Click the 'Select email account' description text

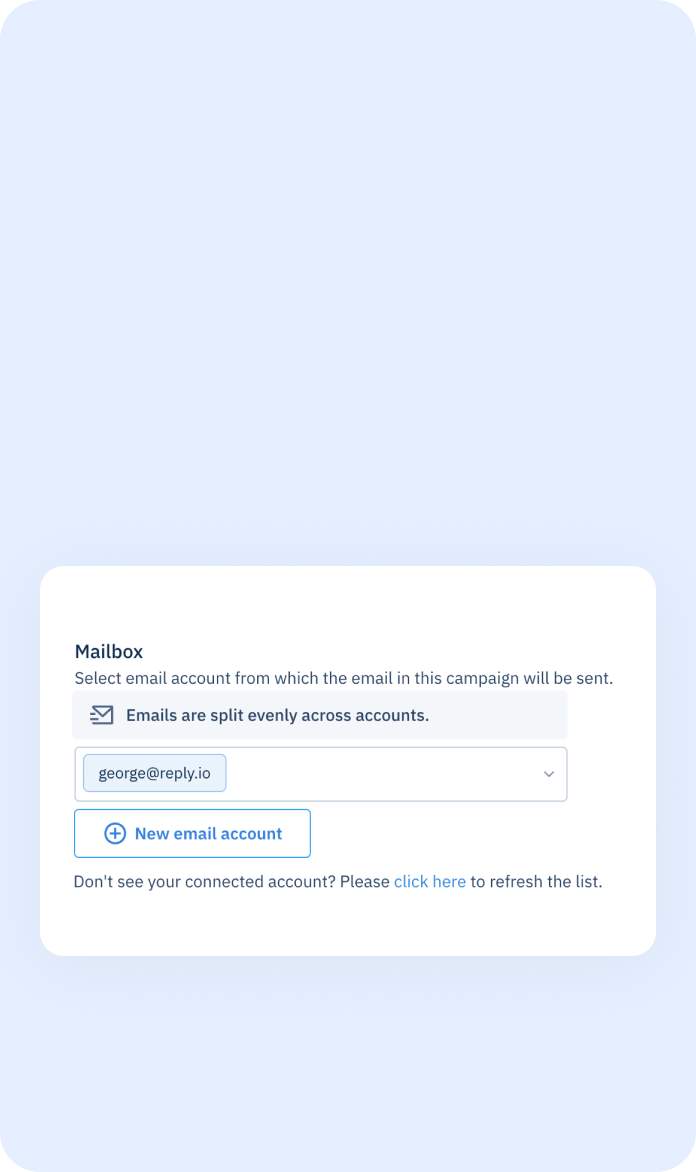point(343,678)
